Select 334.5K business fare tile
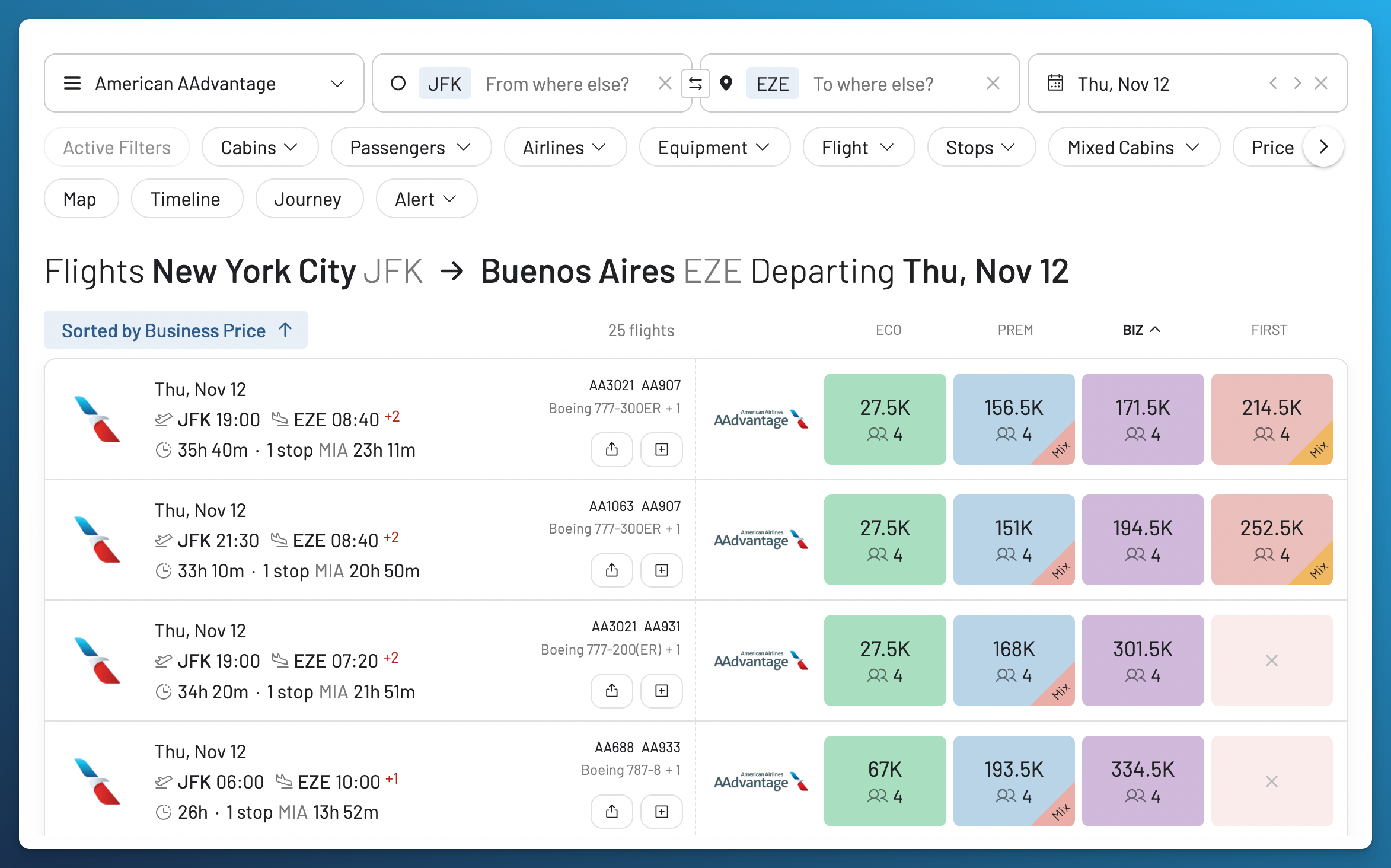Viewport: 1391px width, 868px height. [x=1143, y=781]
